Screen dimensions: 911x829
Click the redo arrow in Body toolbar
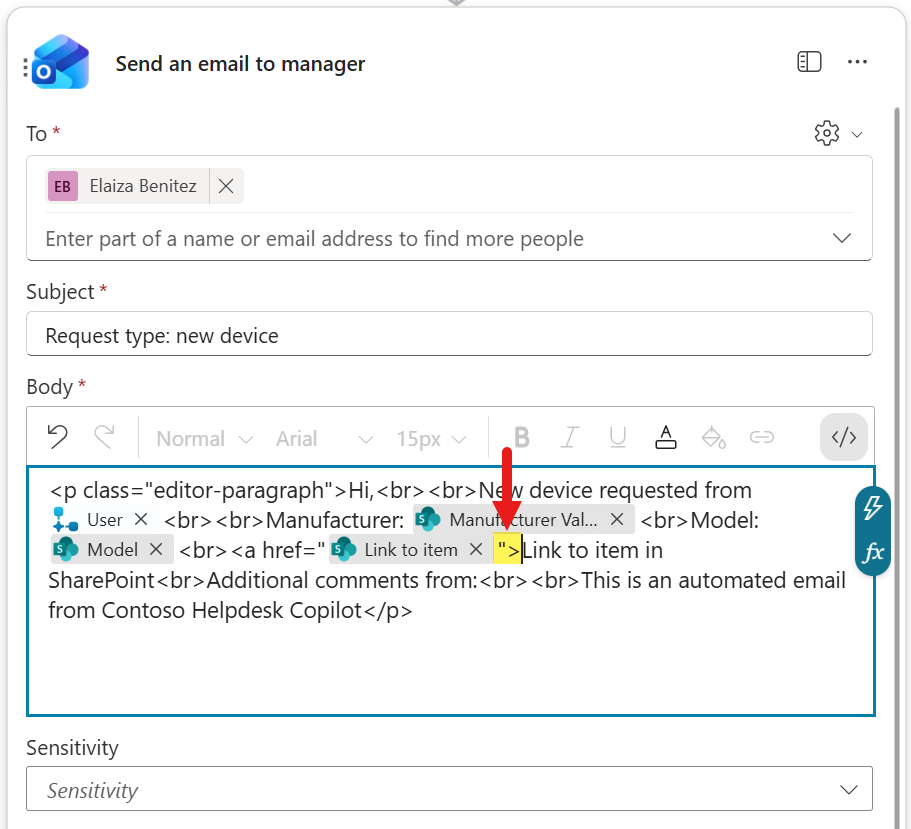[104, 438]
